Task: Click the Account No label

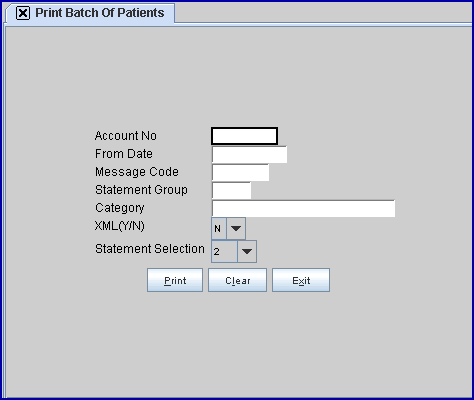Action: coord(126,136)
